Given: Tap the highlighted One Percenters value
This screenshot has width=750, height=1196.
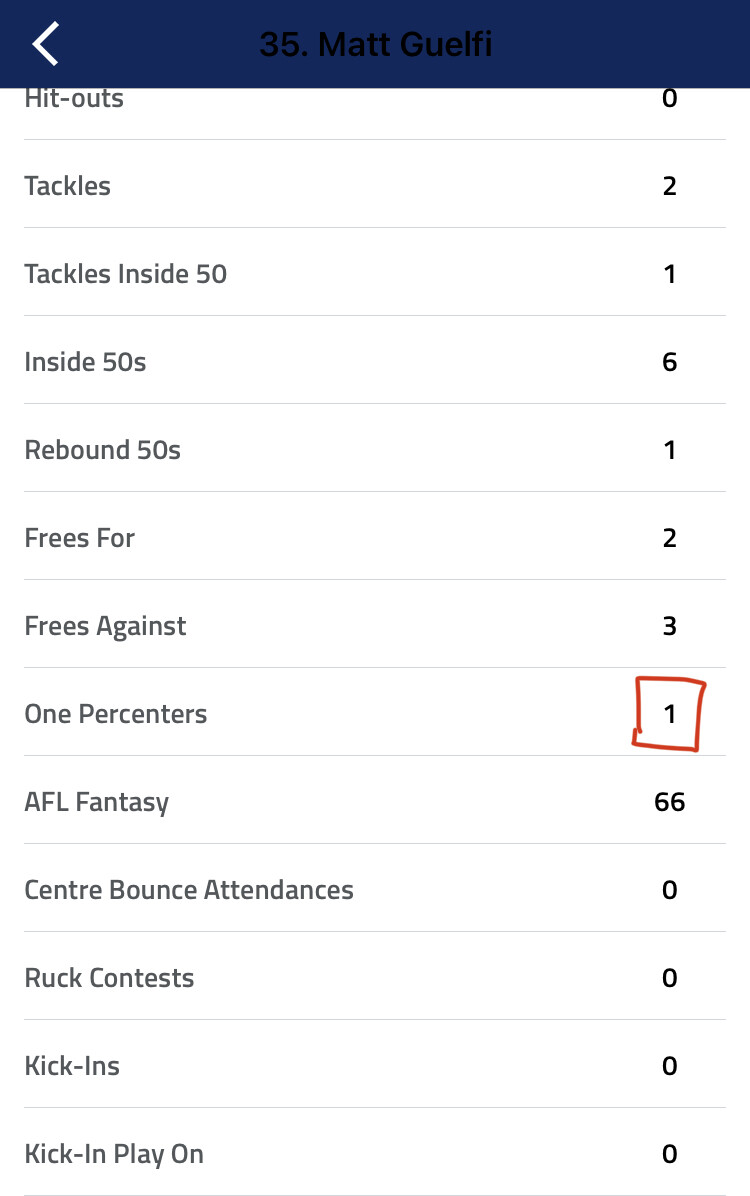Looking at the screenshot, I should coord(669,714).
